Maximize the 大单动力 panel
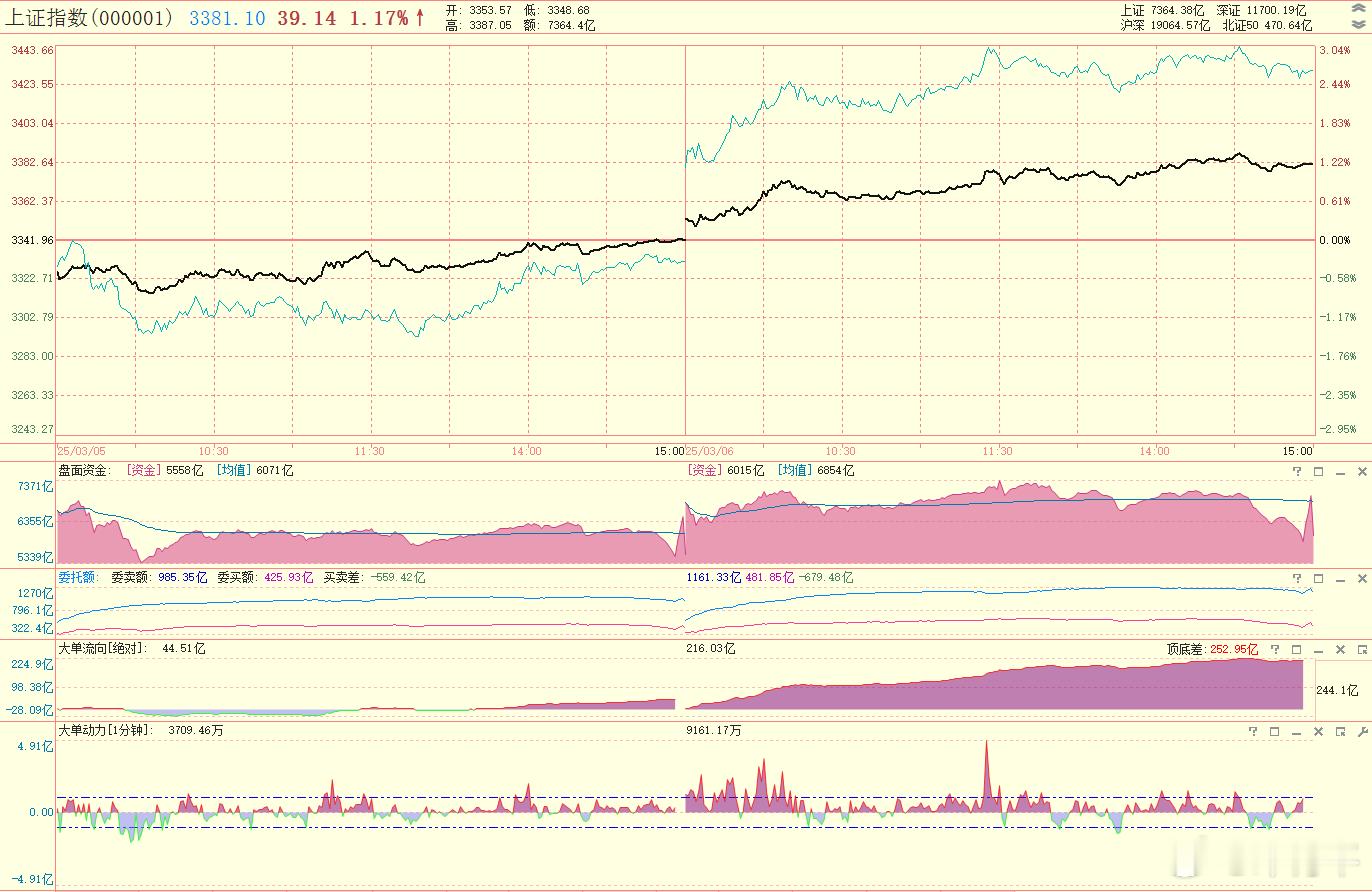 coord(1275,731)
